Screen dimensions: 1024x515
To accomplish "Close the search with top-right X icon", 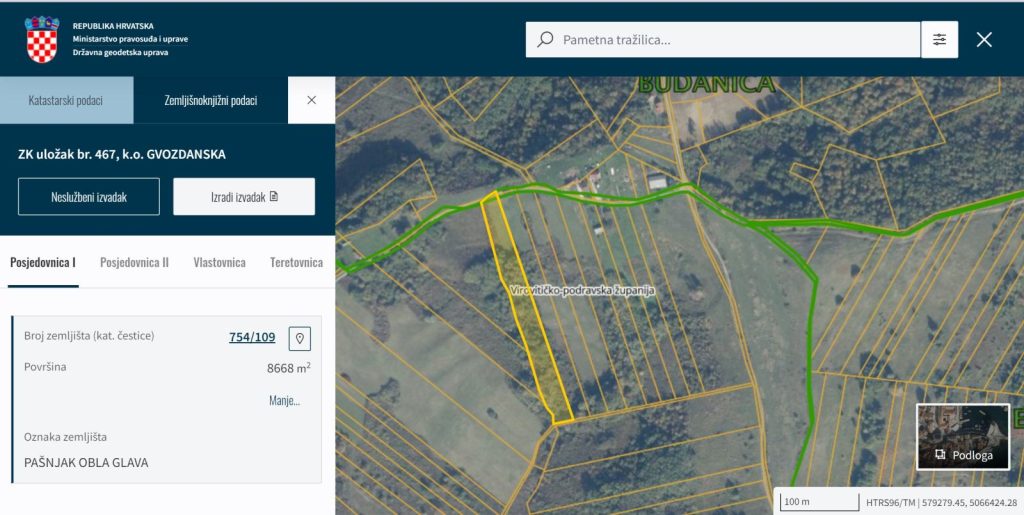I will point(984,40).
